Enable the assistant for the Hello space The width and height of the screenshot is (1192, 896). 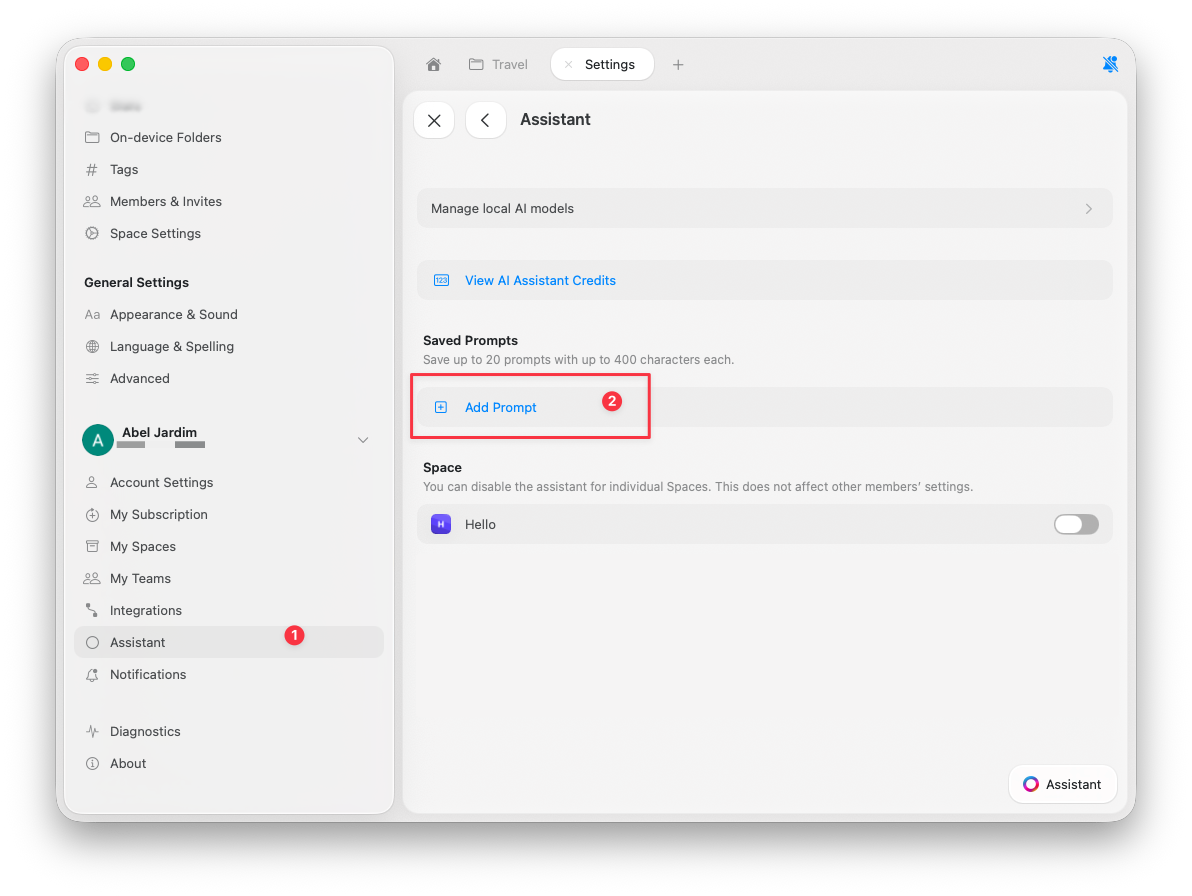[1076, 524]
